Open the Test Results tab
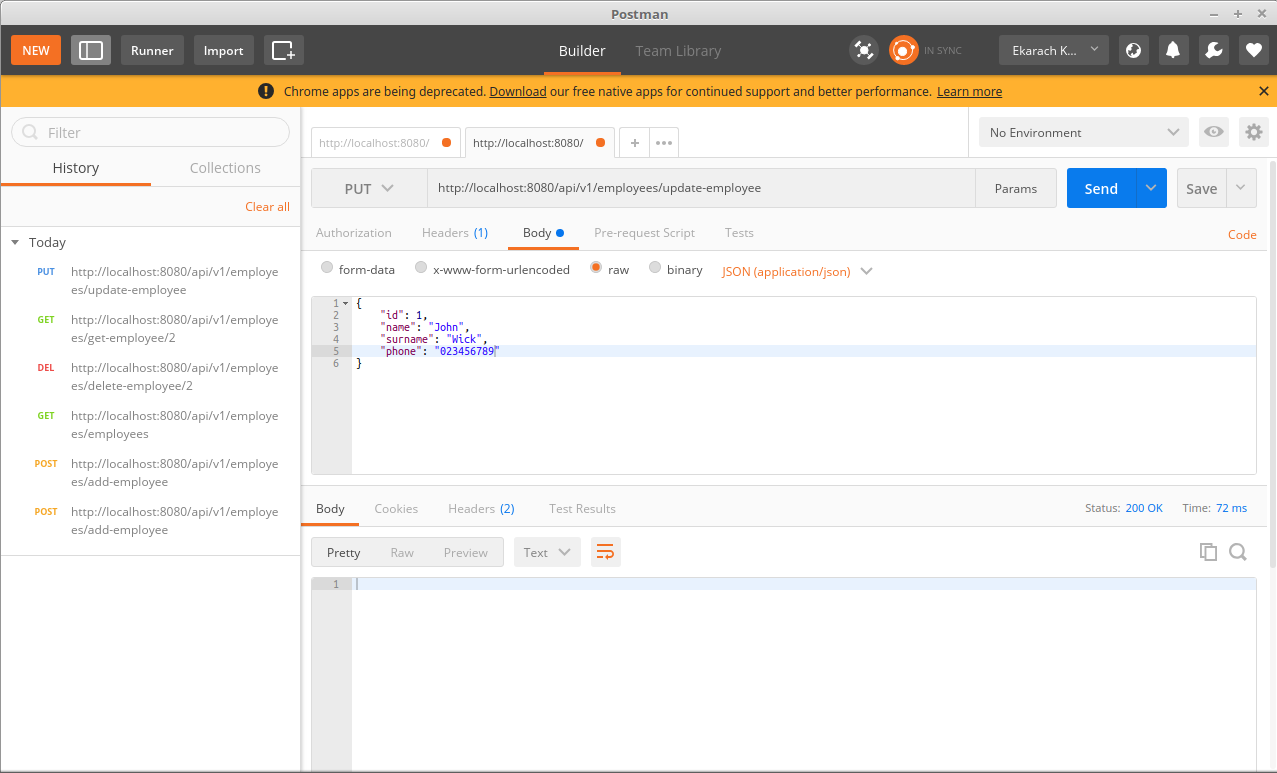The width and height of the screenshot is (1277, 773). point(582,508)
